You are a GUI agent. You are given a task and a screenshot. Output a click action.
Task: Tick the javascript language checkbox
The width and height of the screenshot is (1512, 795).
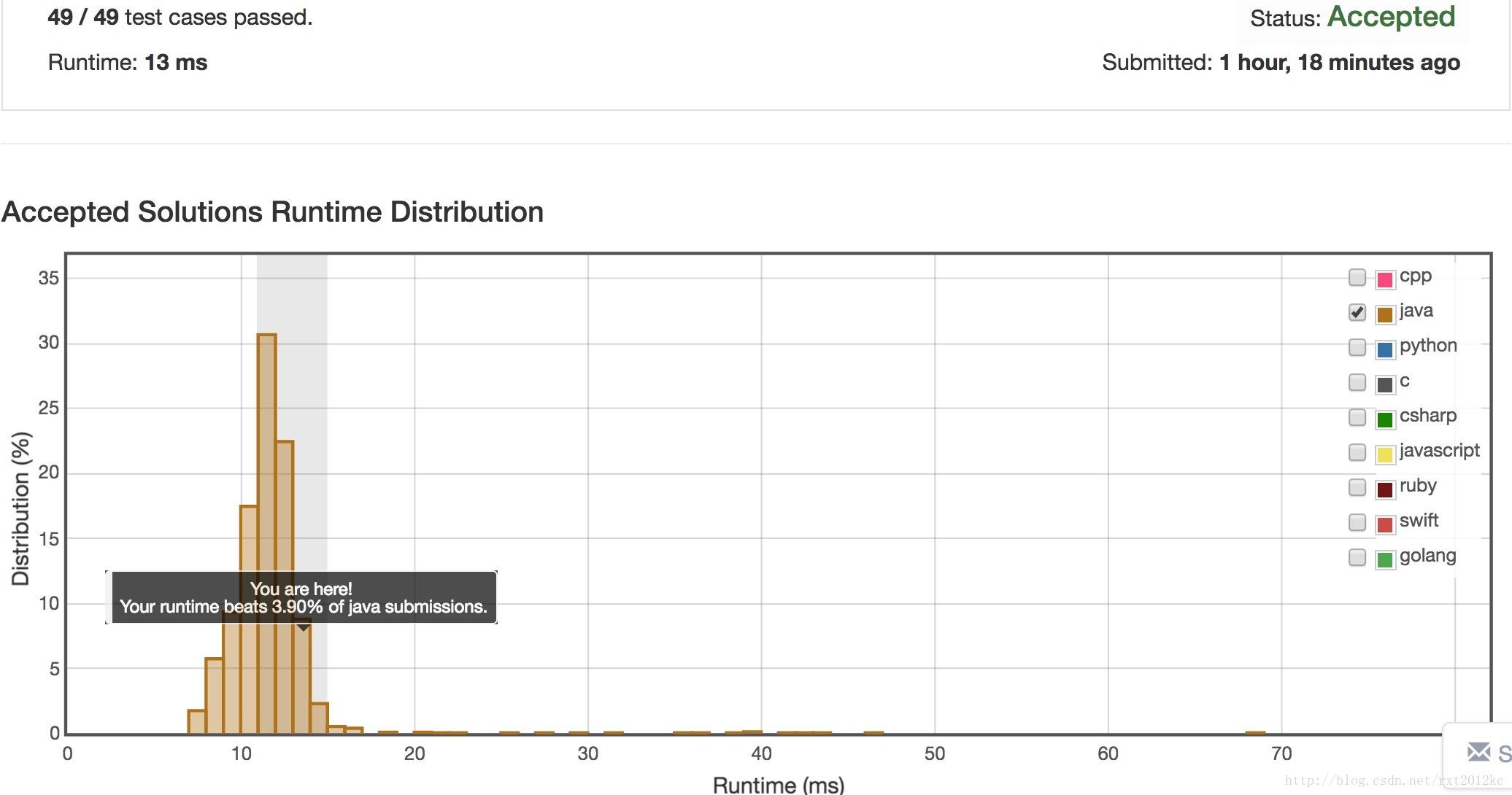(x=1357, y=452)
